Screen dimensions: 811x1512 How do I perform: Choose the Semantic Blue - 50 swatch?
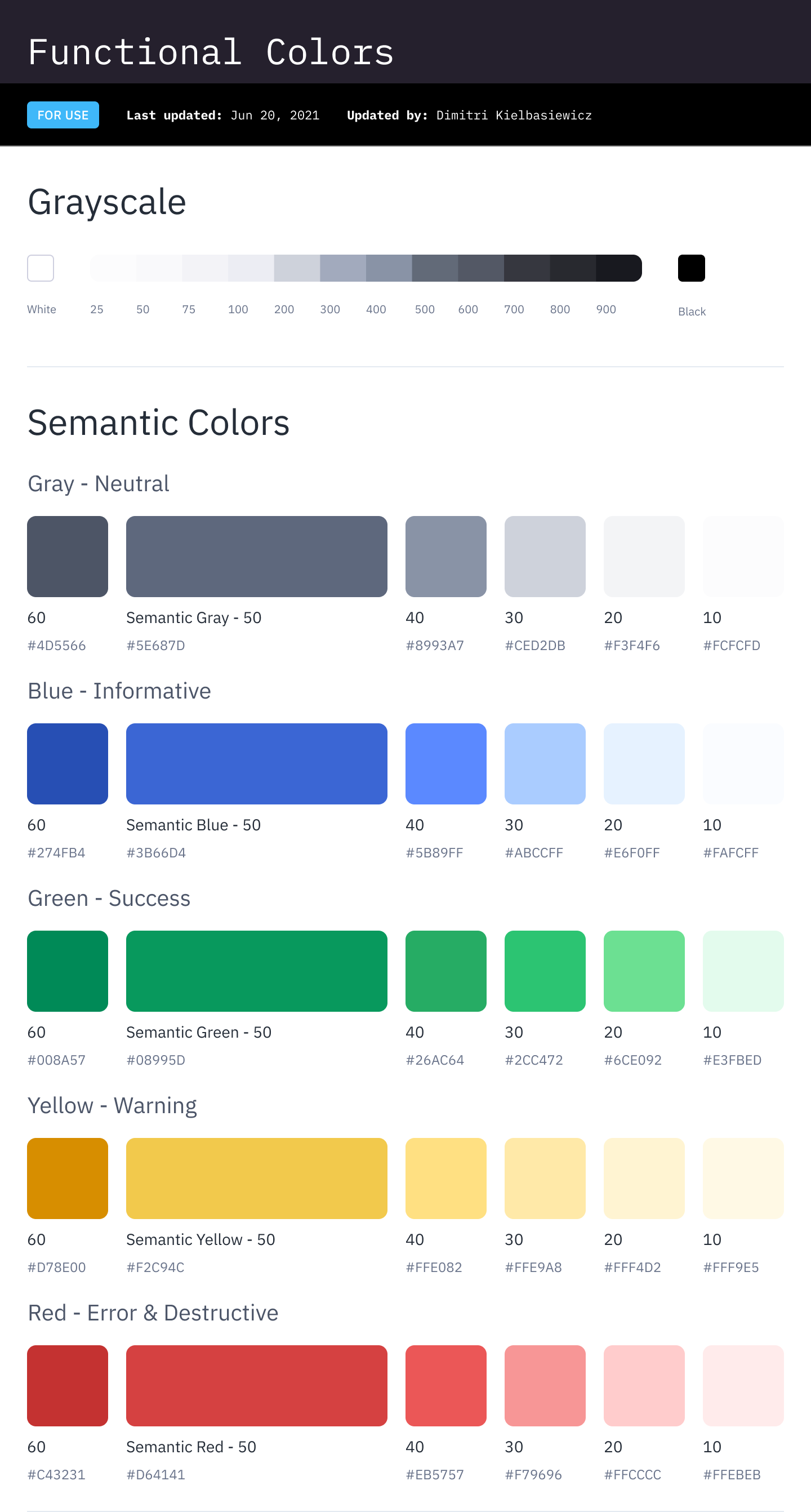click(256, 764)
